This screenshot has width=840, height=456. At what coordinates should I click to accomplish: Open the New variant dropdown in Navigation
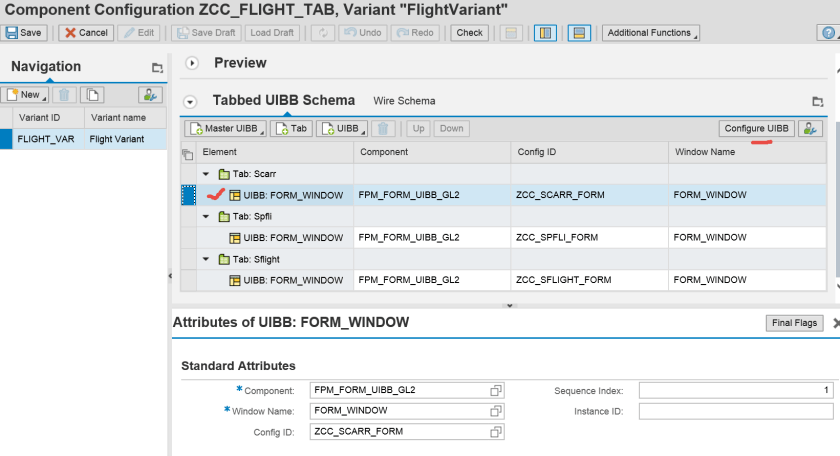coord(24,95)
